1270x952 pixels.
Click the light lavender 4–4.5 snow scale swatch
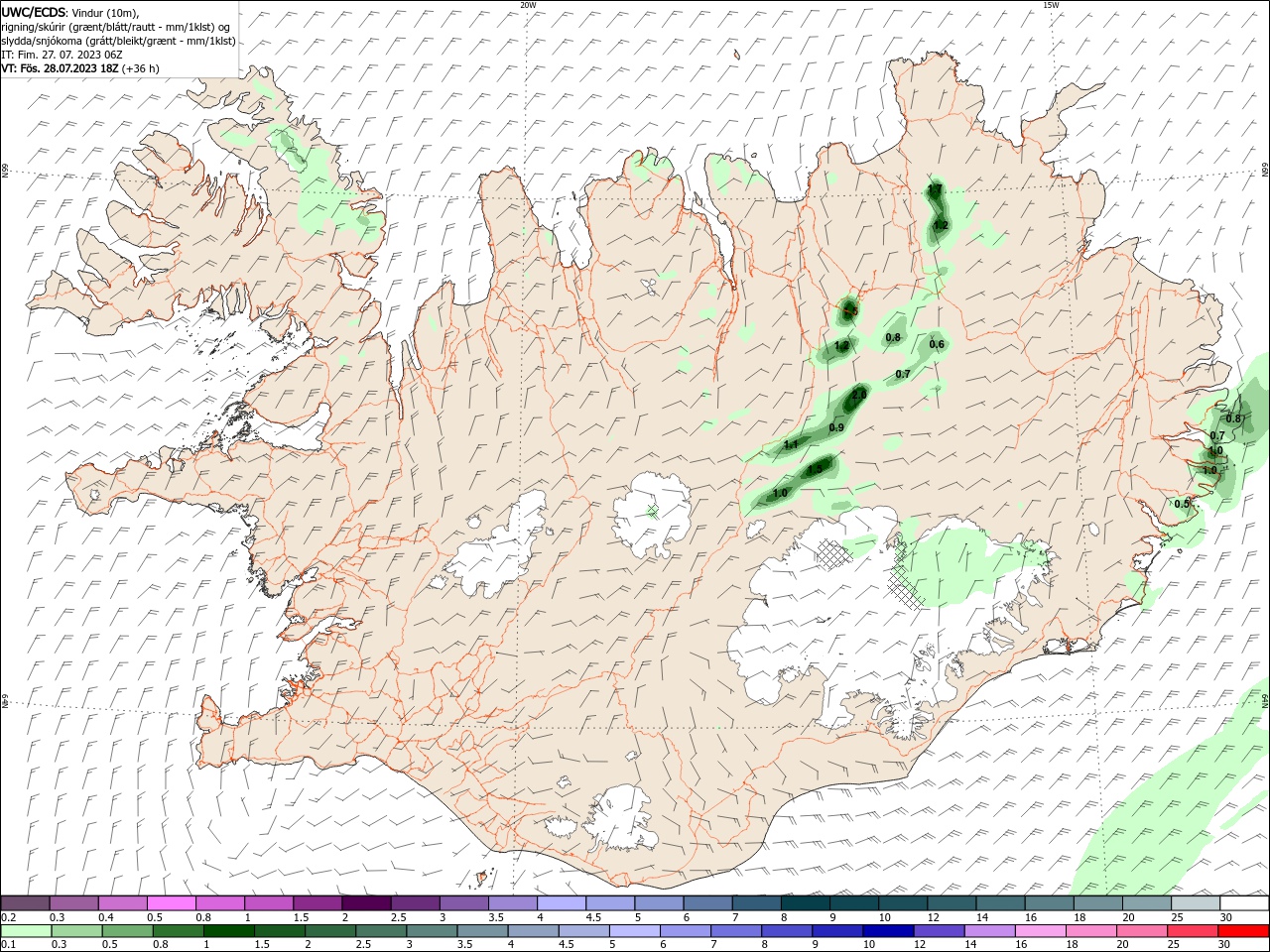[x=562, y=903]
